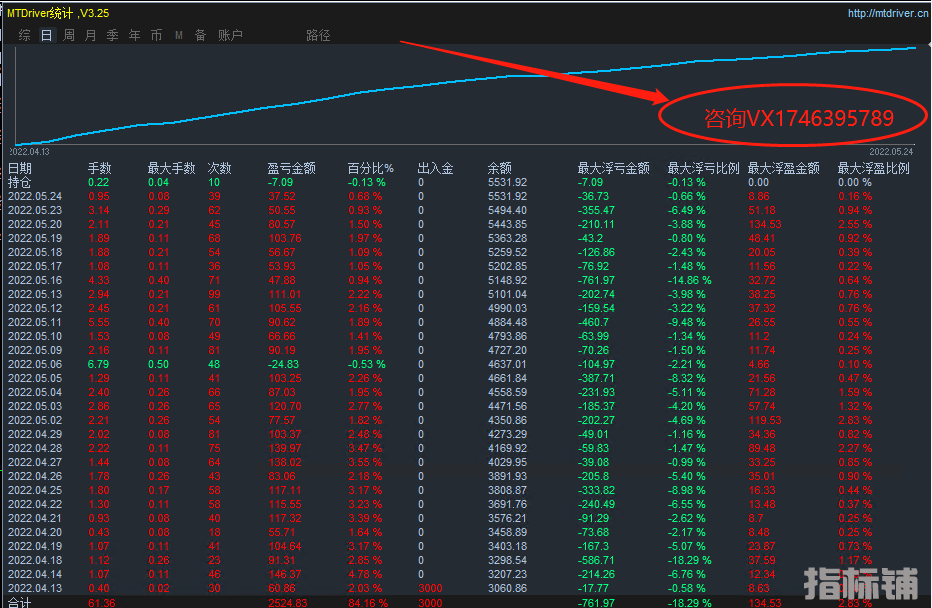This screenshot has width=932, height=608.
Task: Click the 日期 column header
Action: pos(20,169)
